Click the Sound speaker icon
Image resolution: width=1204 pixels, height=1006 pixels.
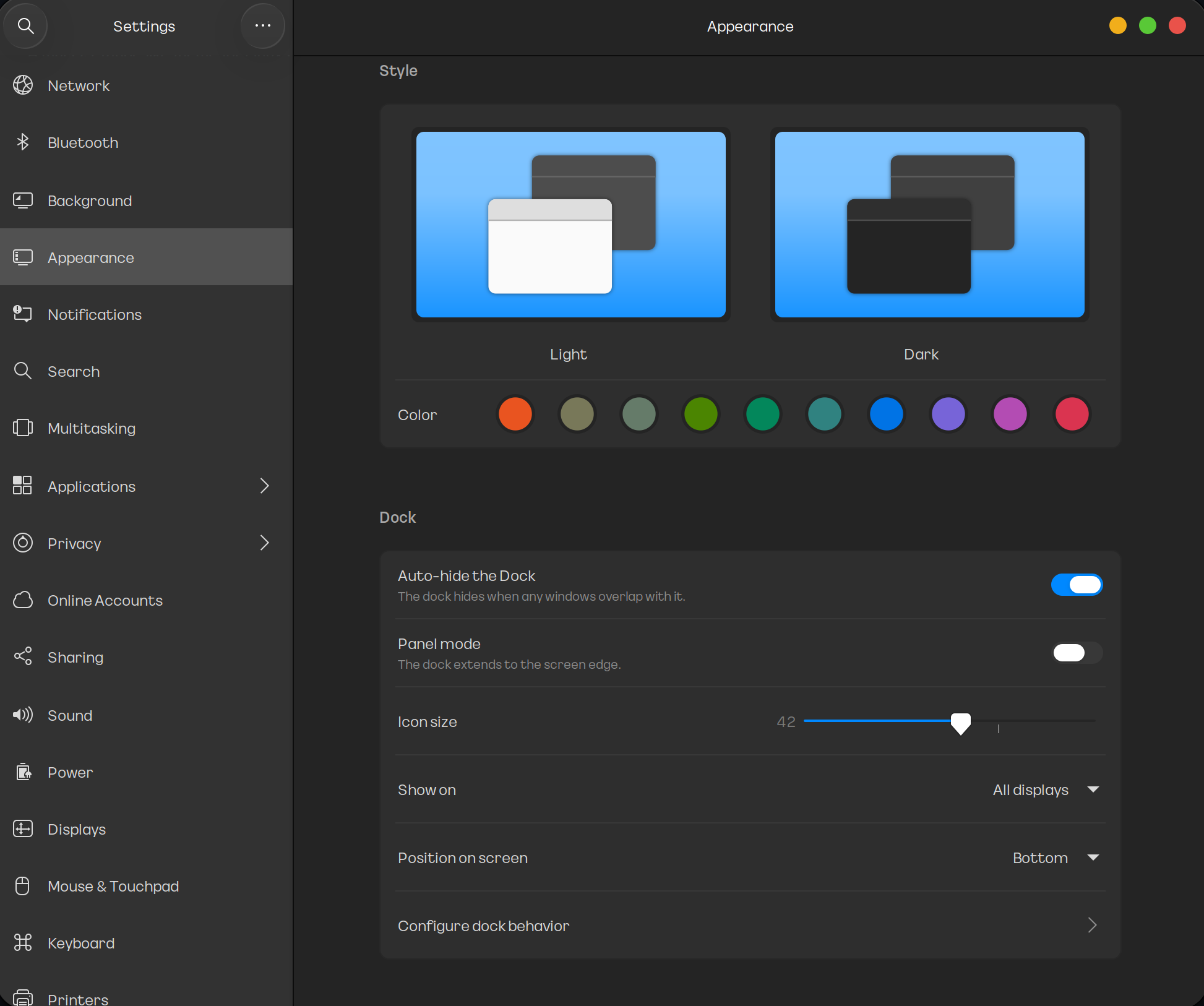(23, 715)
